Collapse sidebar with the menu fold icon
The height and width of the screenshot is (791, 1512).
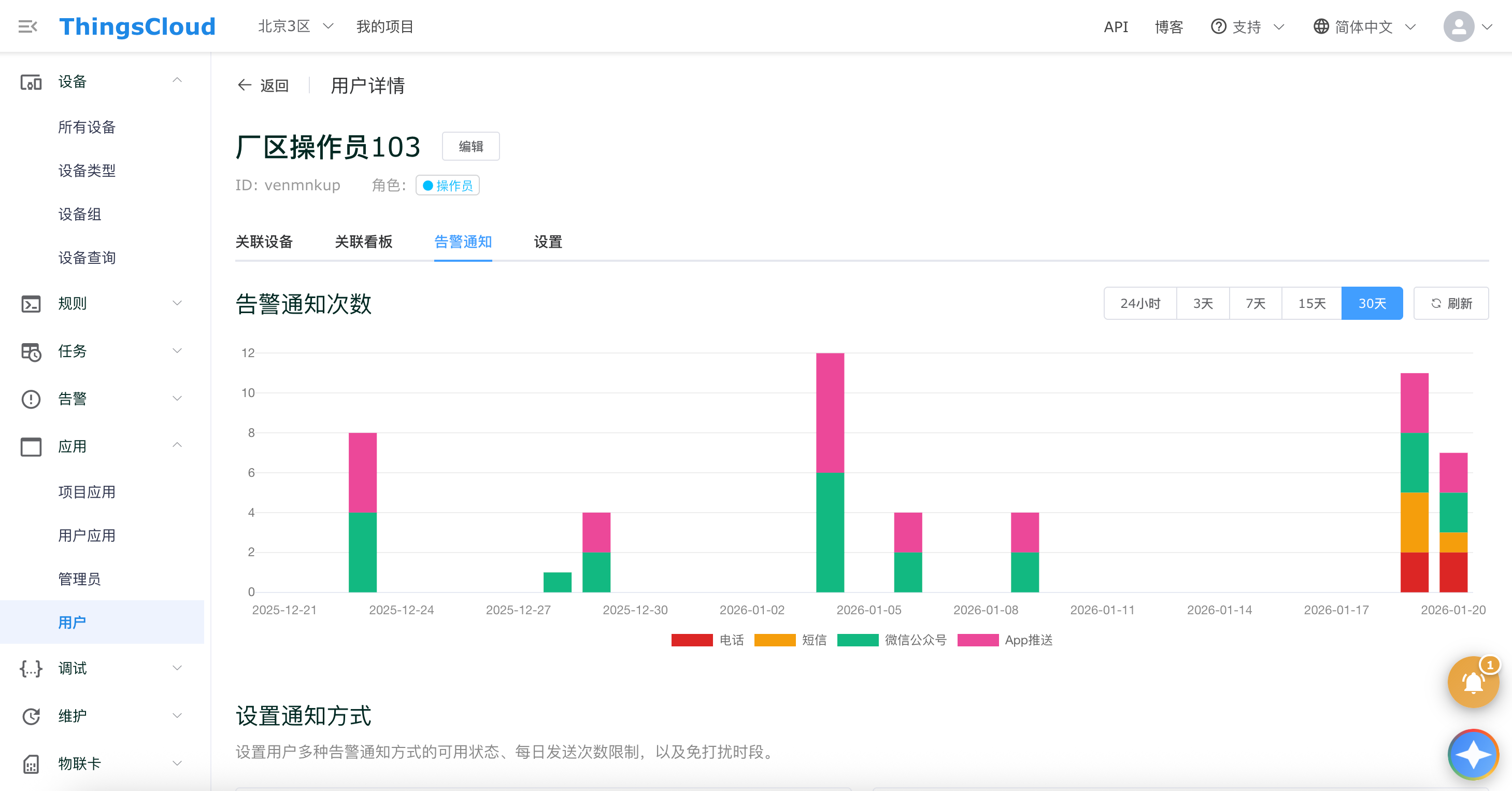coord(27,26)
